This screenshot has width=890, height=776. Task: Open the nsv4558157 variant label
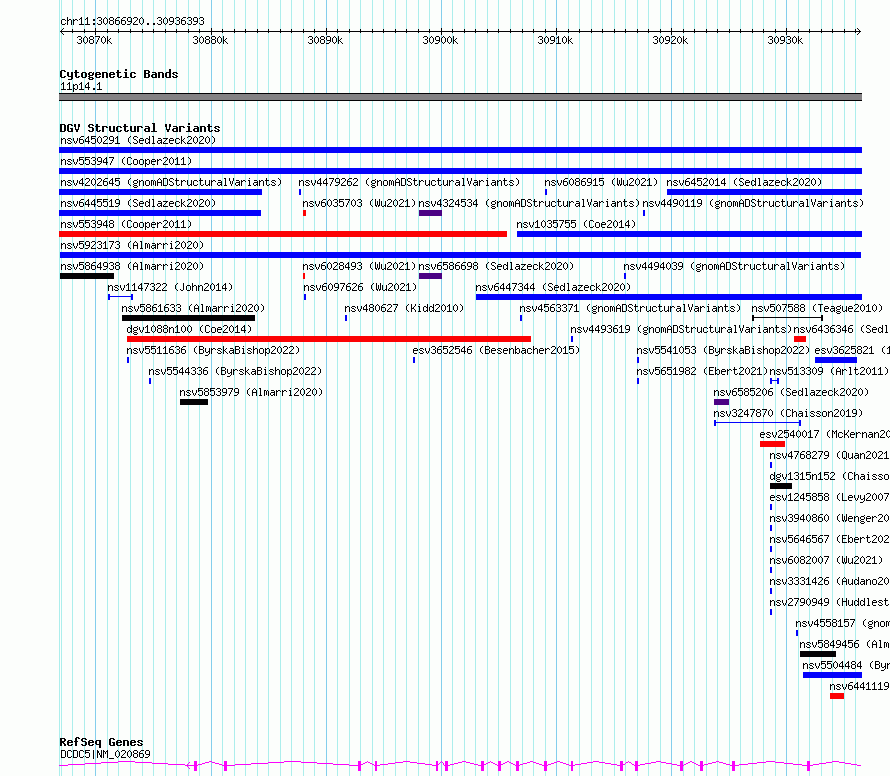coord(842,623)
